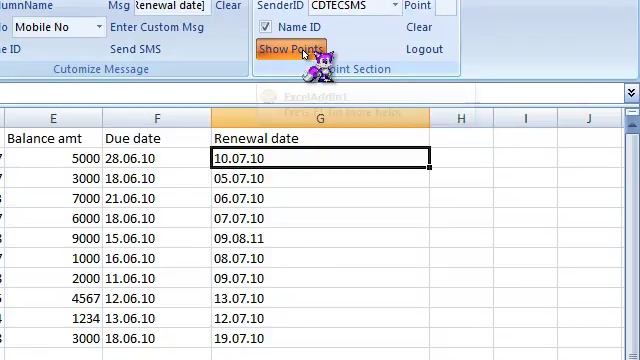Click balance amount 4567 cell
The image size is (640, 360).
pyautogui.click(x=53, y=298)
